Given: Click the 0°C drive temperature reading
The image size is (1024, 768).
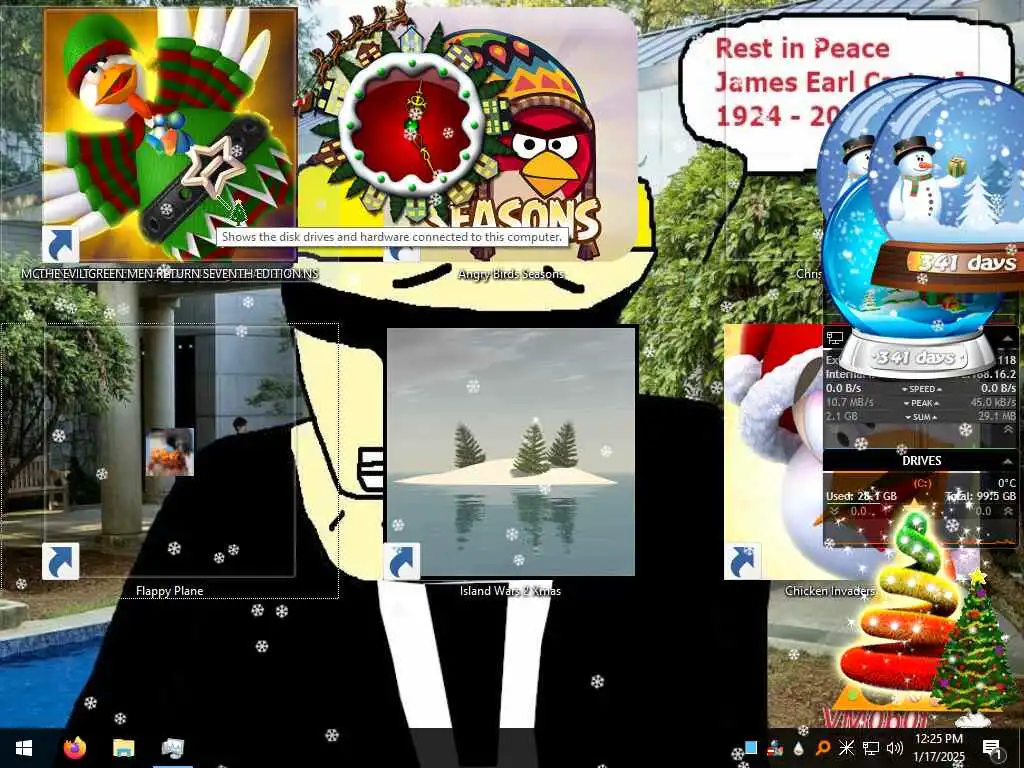Looking at the screenshot, I should click(x=1006, y=483).
